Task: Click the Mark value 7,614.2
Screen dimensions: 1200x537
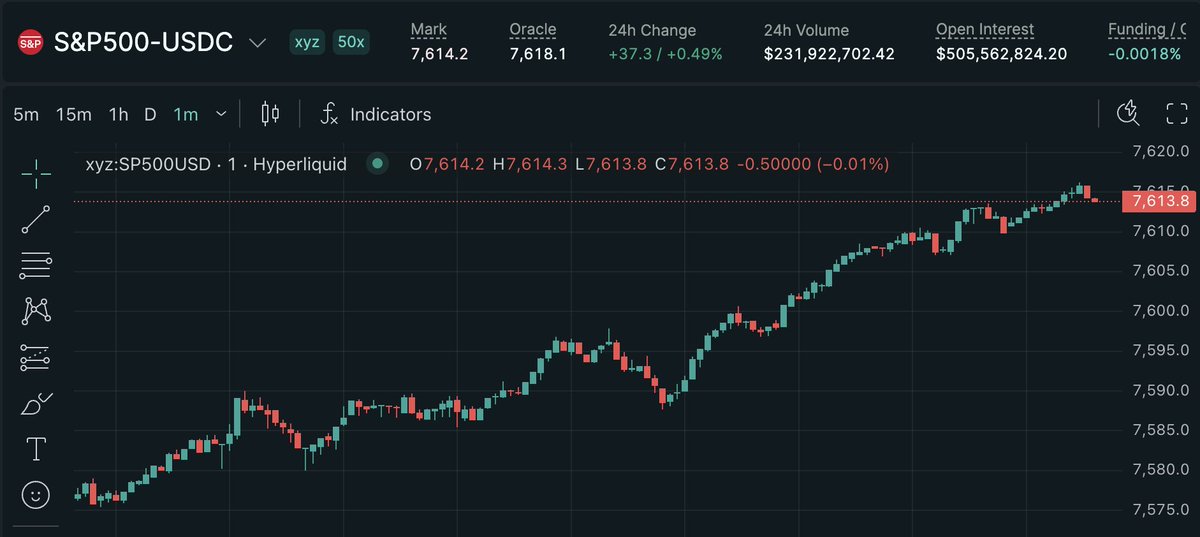Action: pyautogui.click(x=440, y=54)
